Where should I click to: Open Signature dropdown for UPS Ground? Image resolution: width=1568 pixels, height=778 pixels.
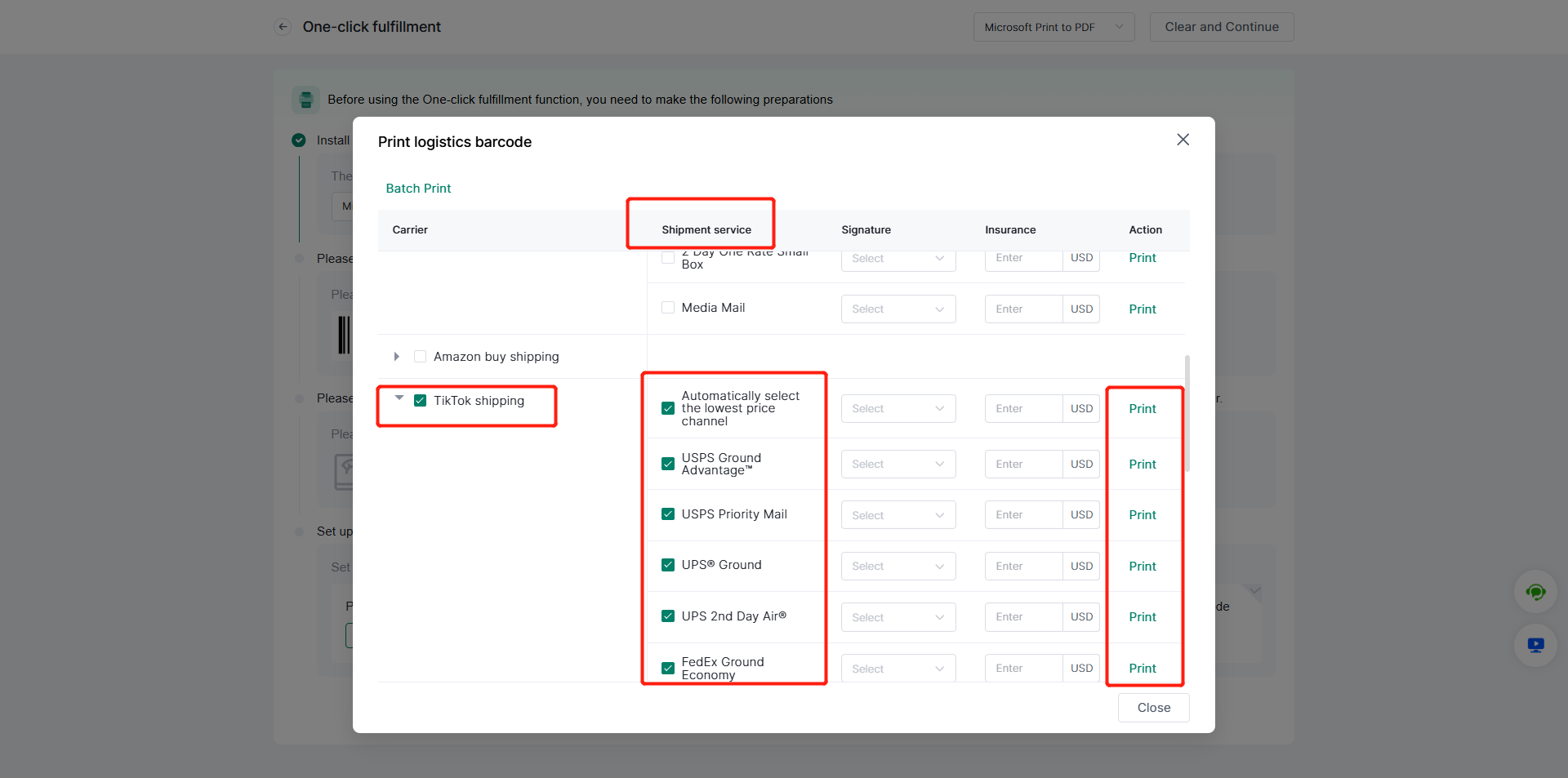point(898,566)
